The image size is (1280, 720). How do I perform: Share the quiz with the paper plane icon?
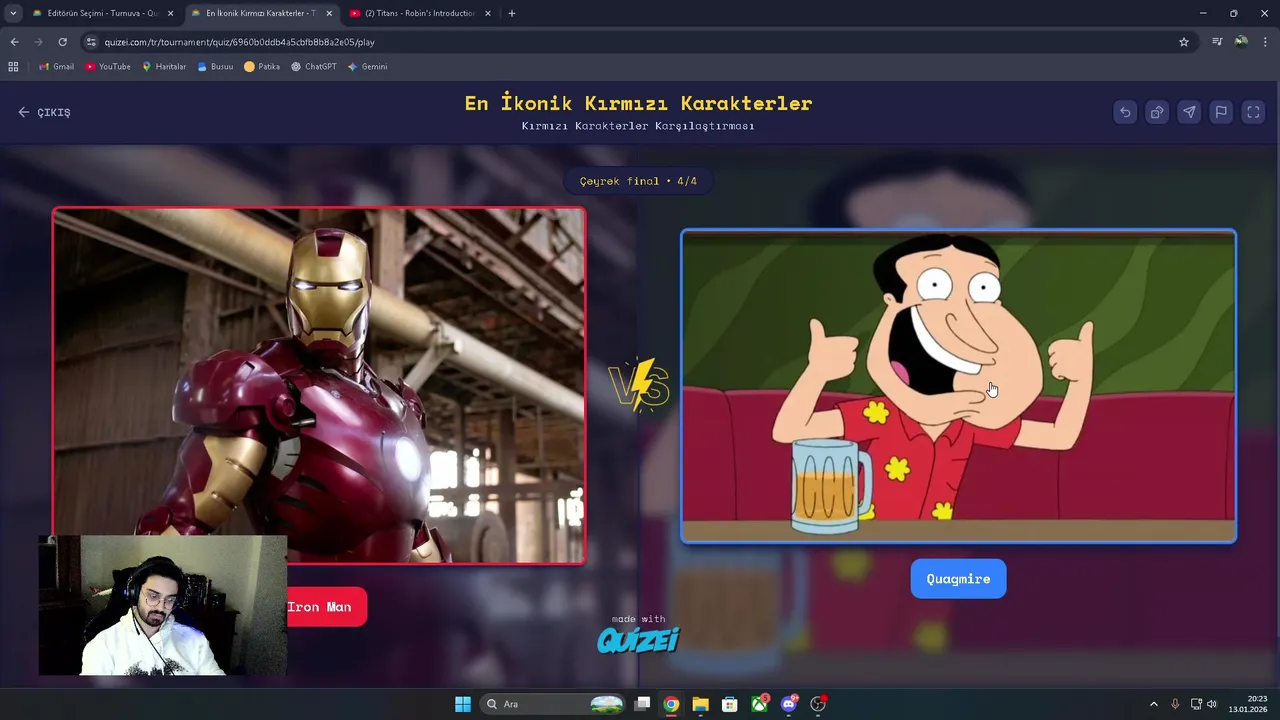[1189, 112]
